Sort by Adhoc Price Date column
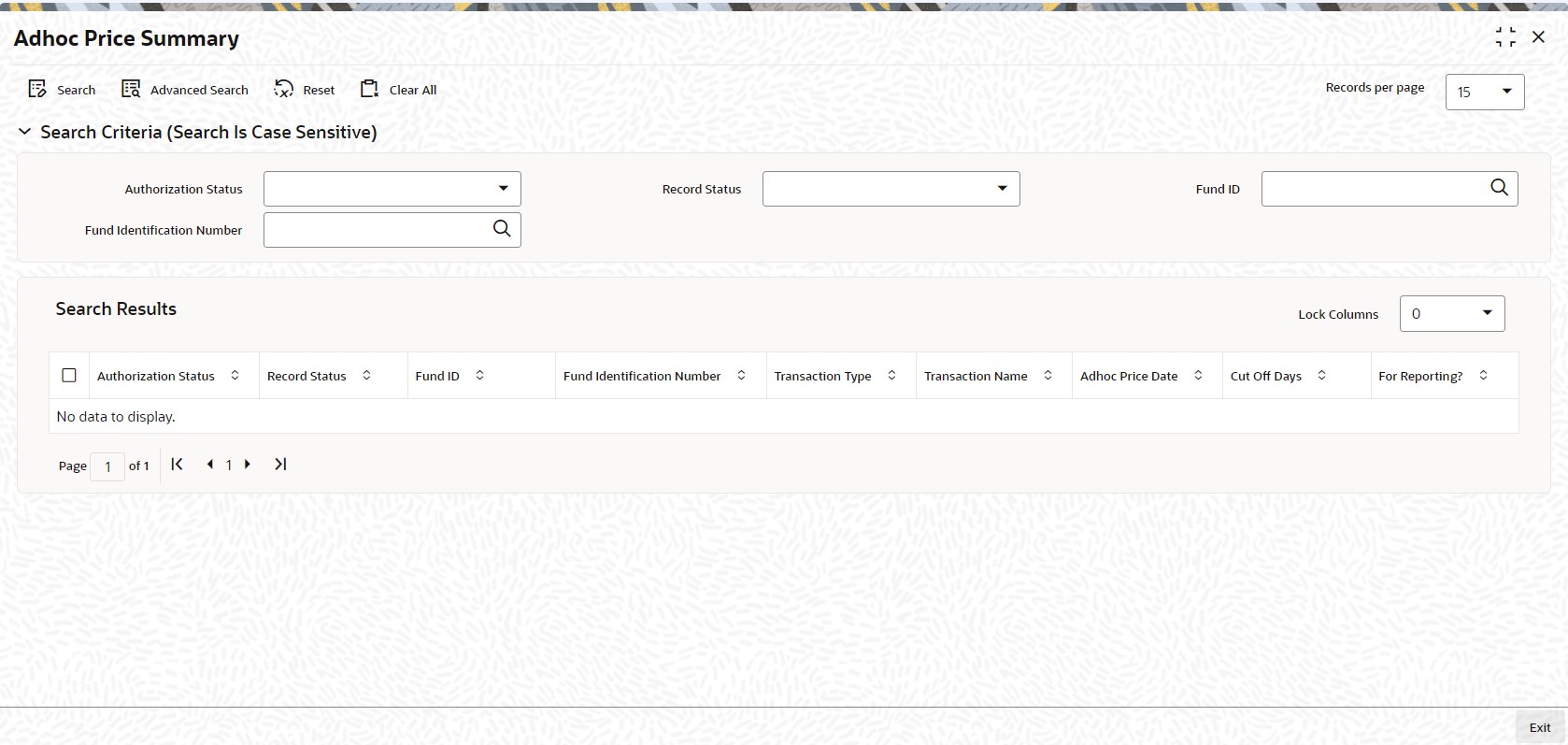Image resolution: width=1568 pixels, height=745 pixels. tap(1198, 376)
